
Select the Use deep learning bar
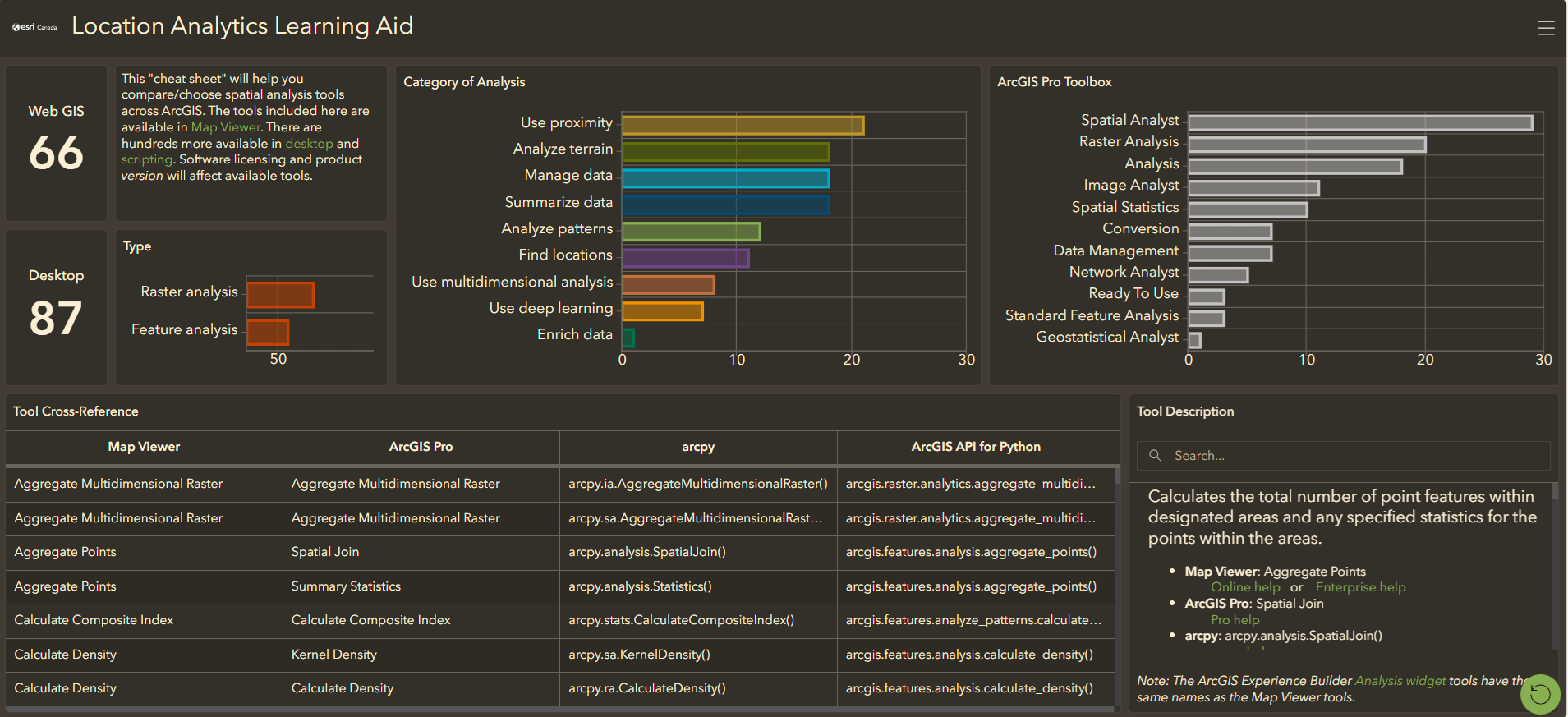[x=662, y=311]
